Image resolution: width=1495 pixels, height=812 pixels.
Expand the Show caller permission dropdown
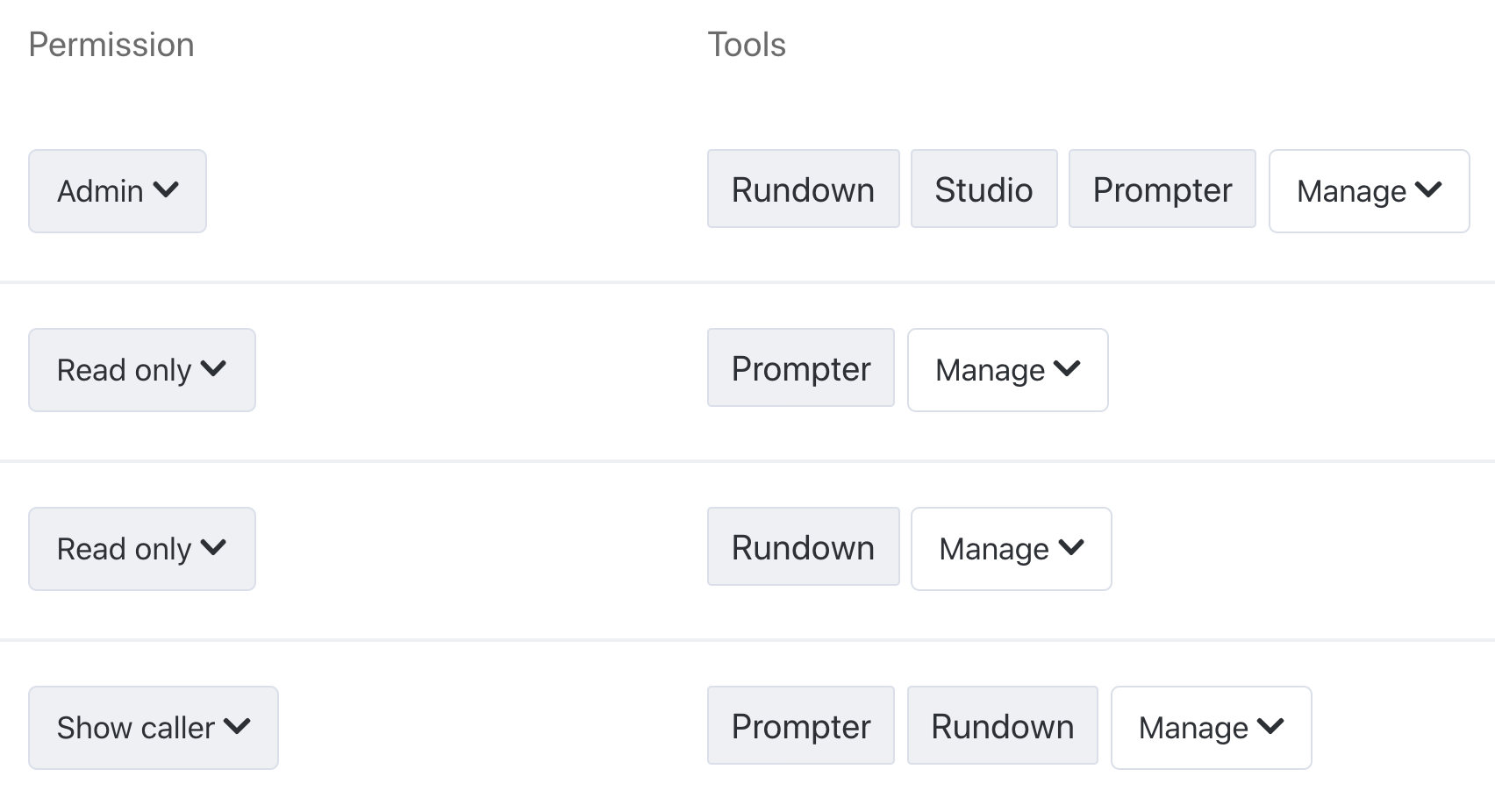coord(153,728)
